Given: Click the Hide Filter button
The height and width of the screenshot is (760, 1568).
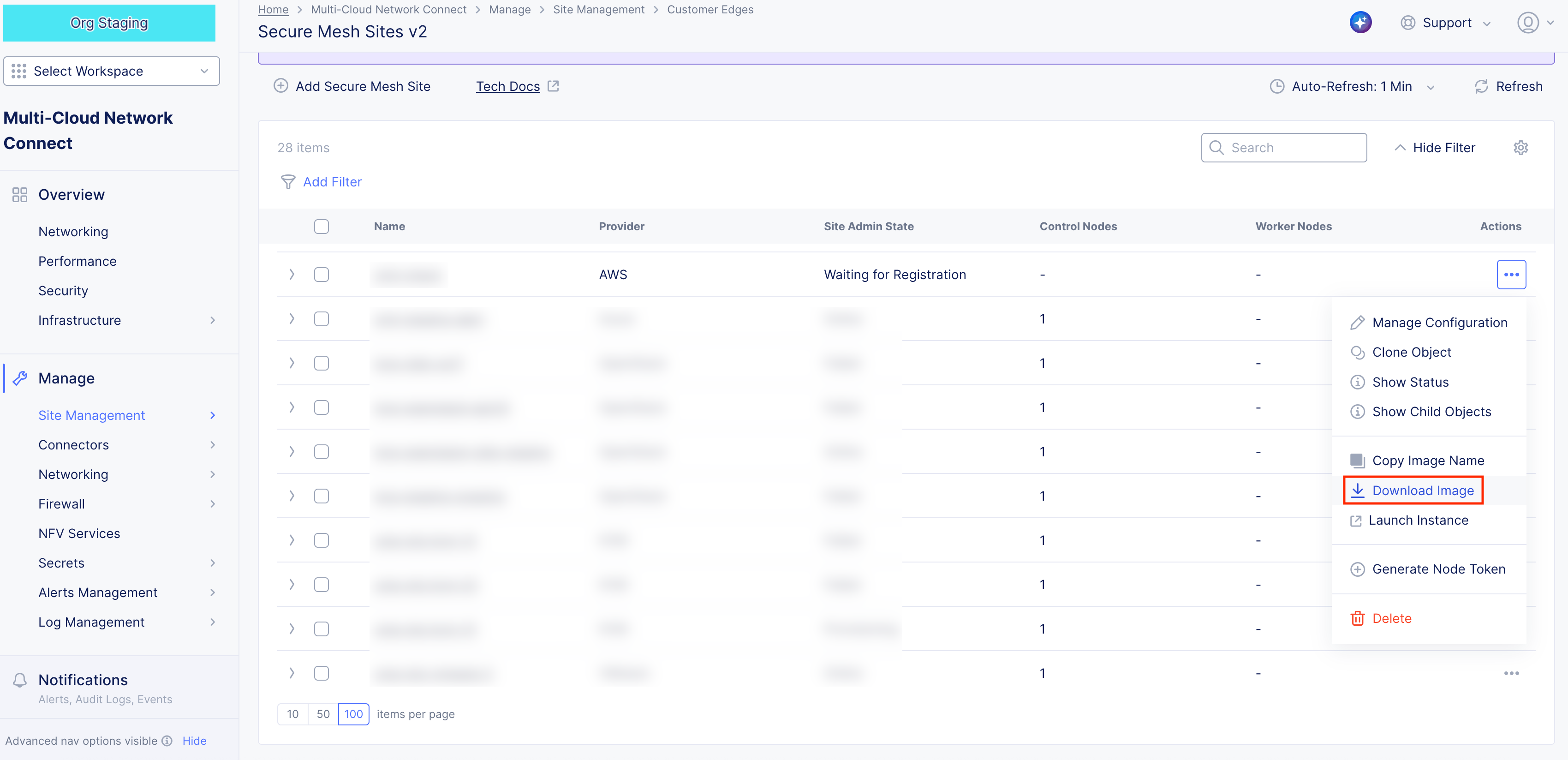Looking at the screenshot, I should coord(1435,148).
